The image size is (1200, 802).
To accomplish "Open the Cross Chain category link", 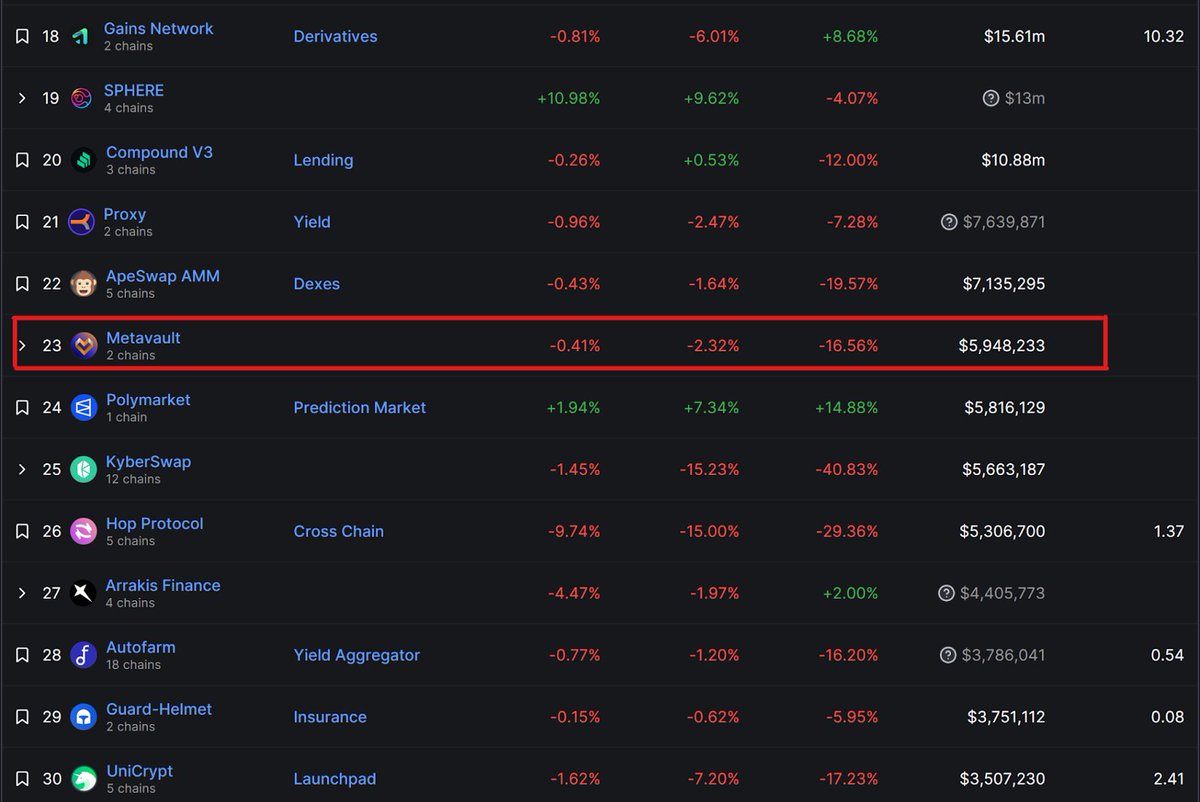I will 339,532.
